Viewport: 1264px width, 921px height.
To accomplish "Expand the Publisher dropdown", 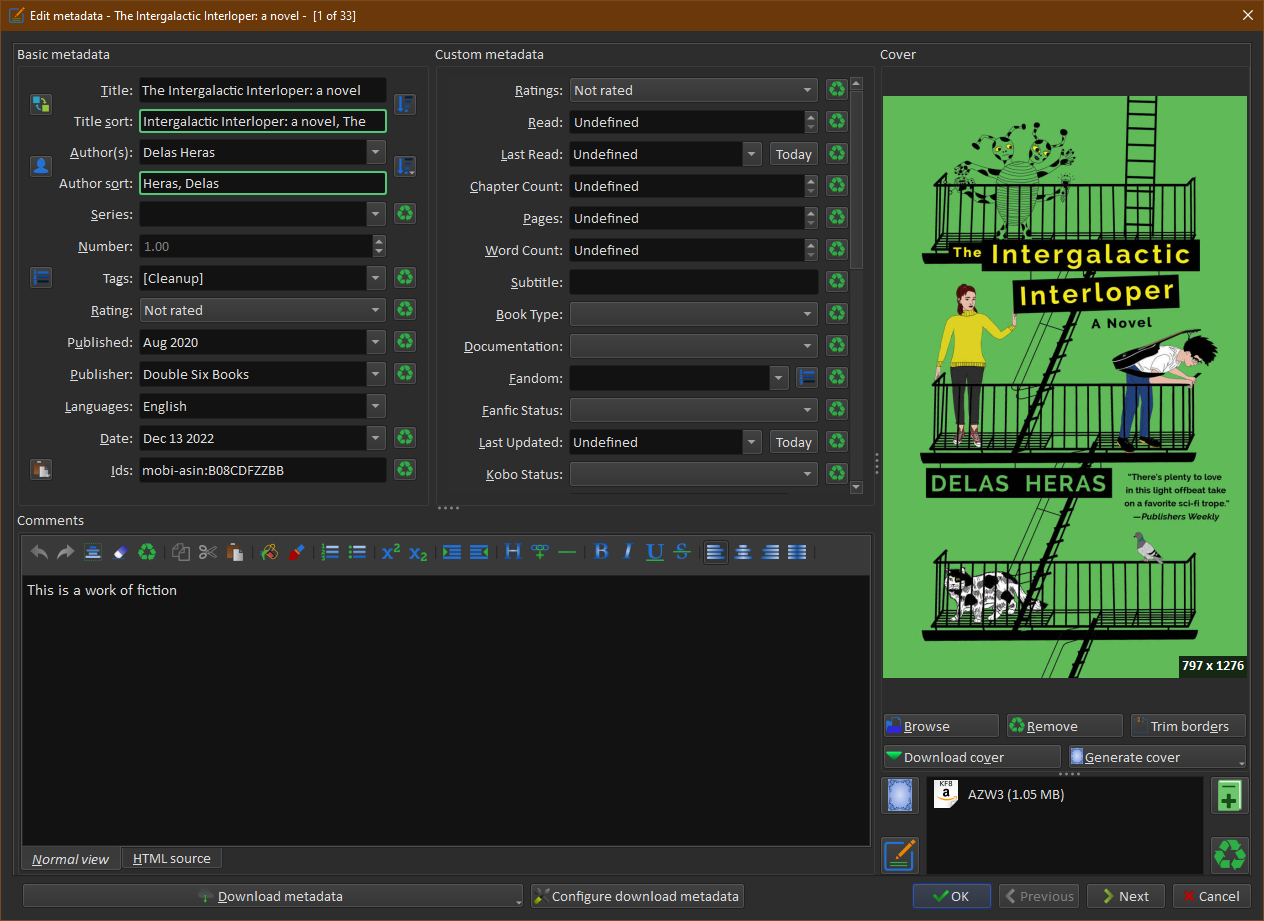I will coord(376,374).
